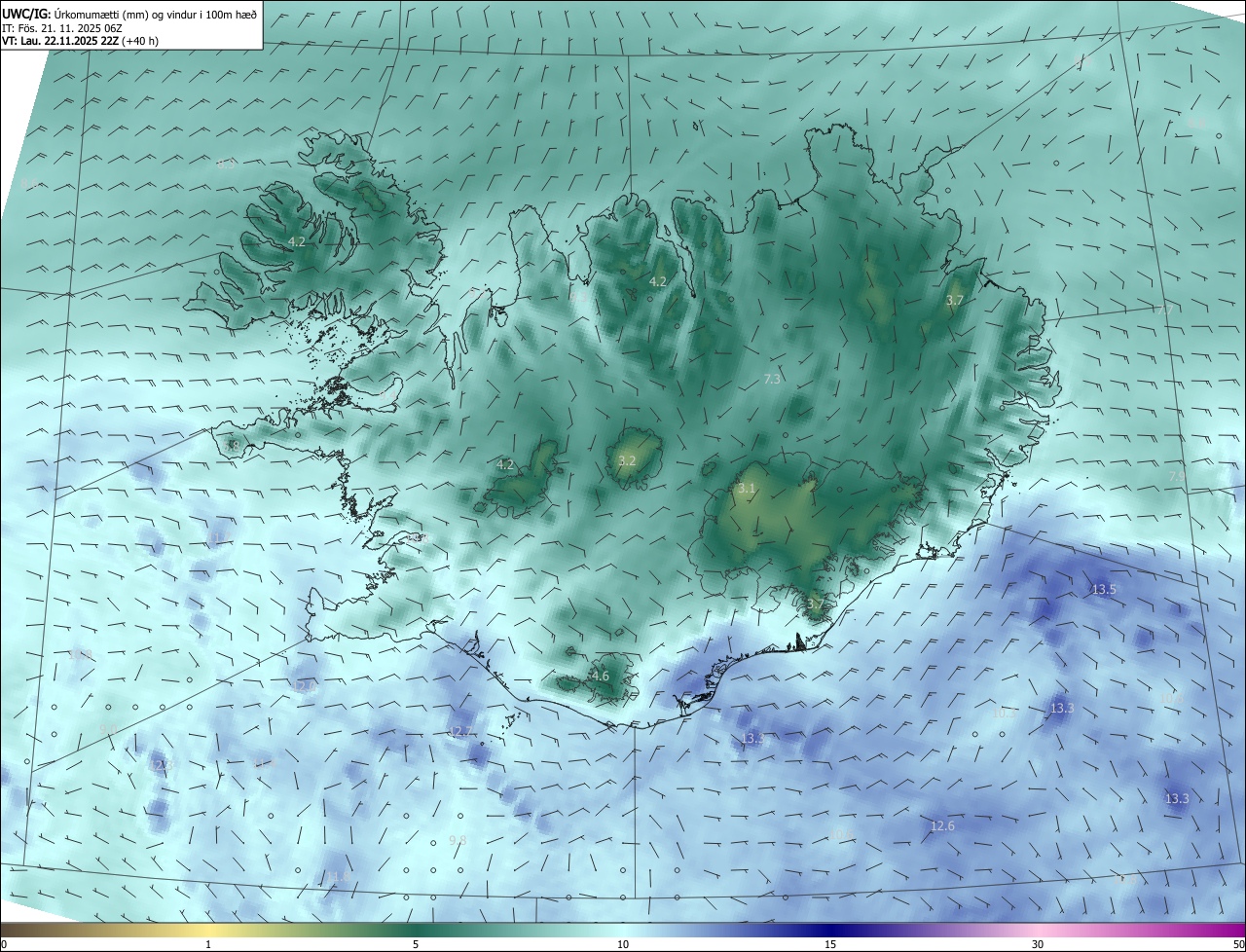Click the 'VT: Lau. 22.11.2025 22Z (+40 h)' line
This screenshot has width=1246, height=952.
81,41
